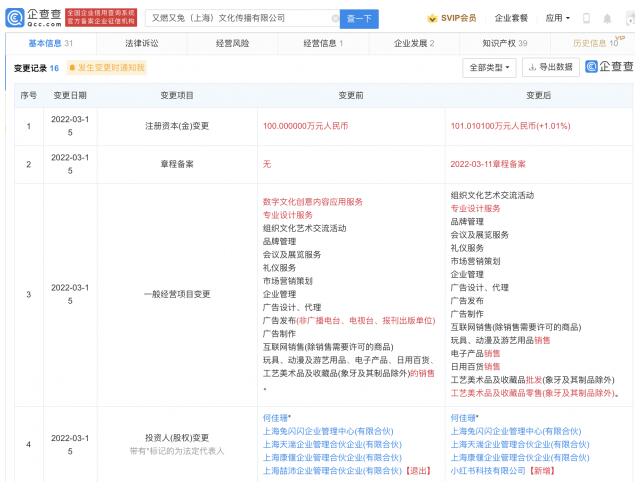Switch to the 历史信息 VIP tab
The width and height of the screenshot is (644, 500).
point(596,43)
